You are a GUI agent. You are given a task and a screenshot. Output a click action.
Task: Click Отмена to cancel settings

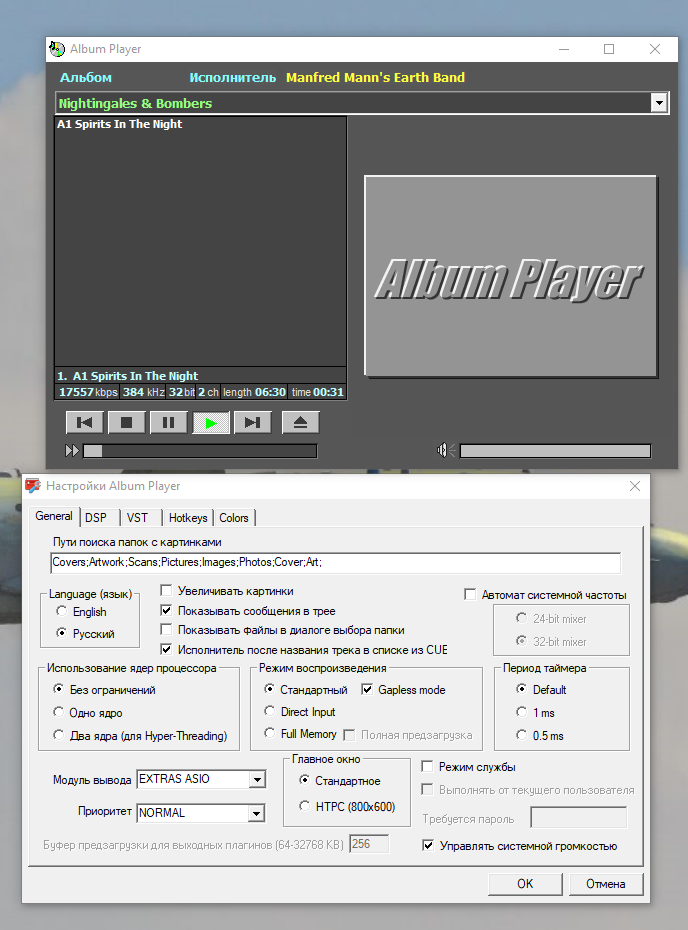click(606, 884)
